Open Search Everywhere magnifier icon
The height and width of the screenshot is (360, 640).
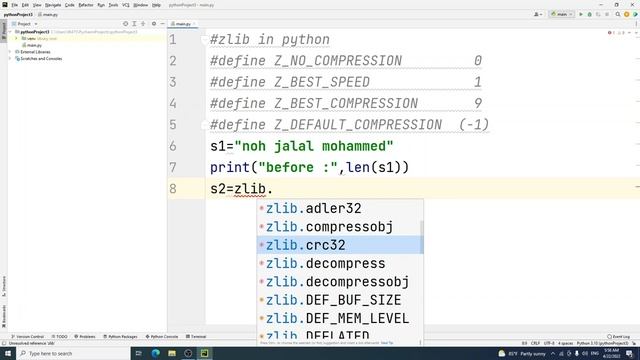coord(618,14)
